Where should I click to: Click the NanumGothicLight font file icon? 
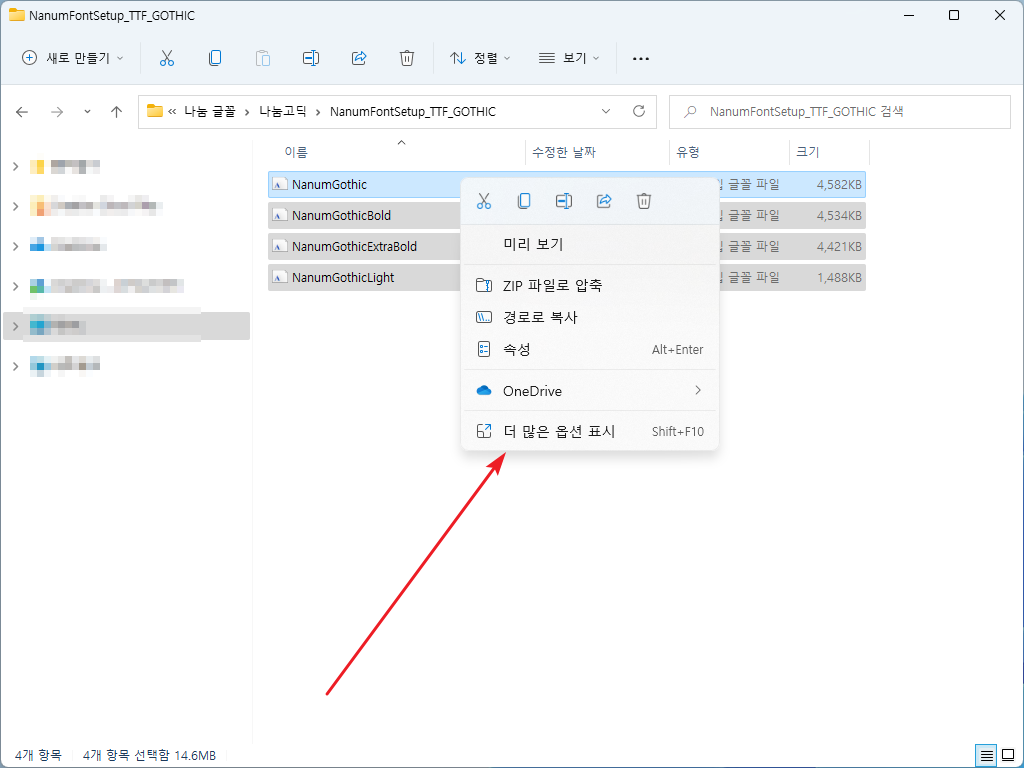pyautogui.click(x=280, y=278)
